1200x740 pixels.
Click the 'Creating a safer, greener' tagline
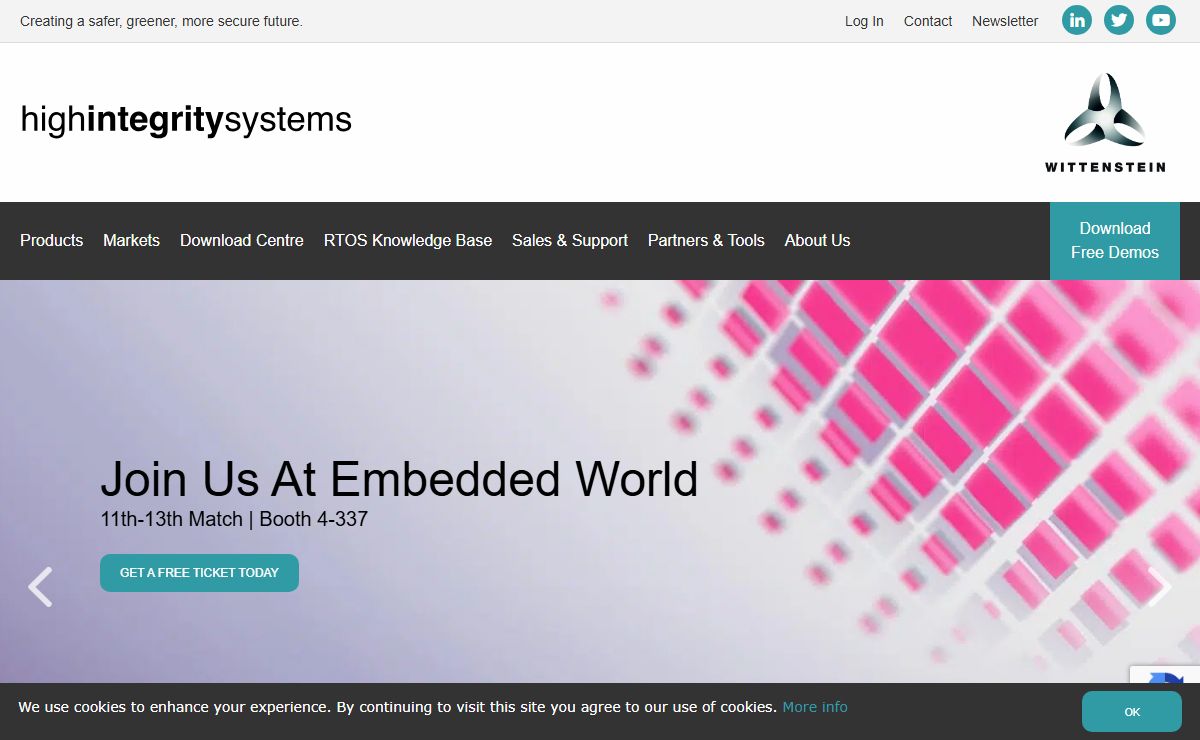click(161, 21)
